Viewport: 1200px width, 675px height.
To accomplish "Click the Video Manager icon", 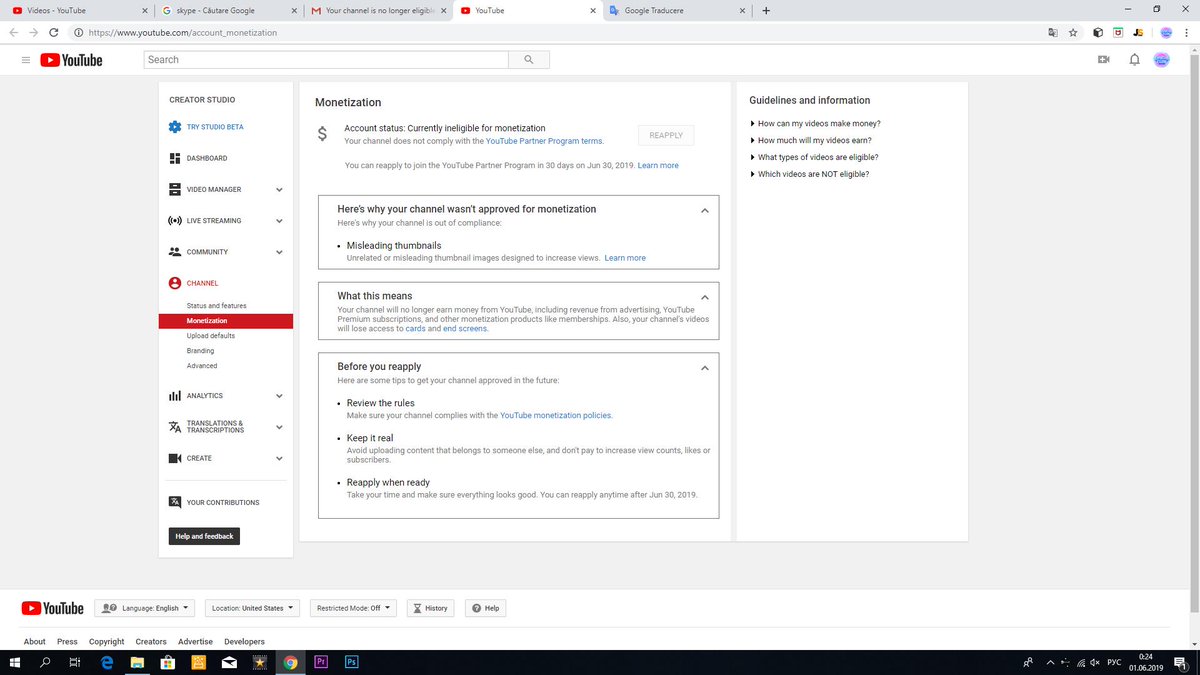I will 175,189.
